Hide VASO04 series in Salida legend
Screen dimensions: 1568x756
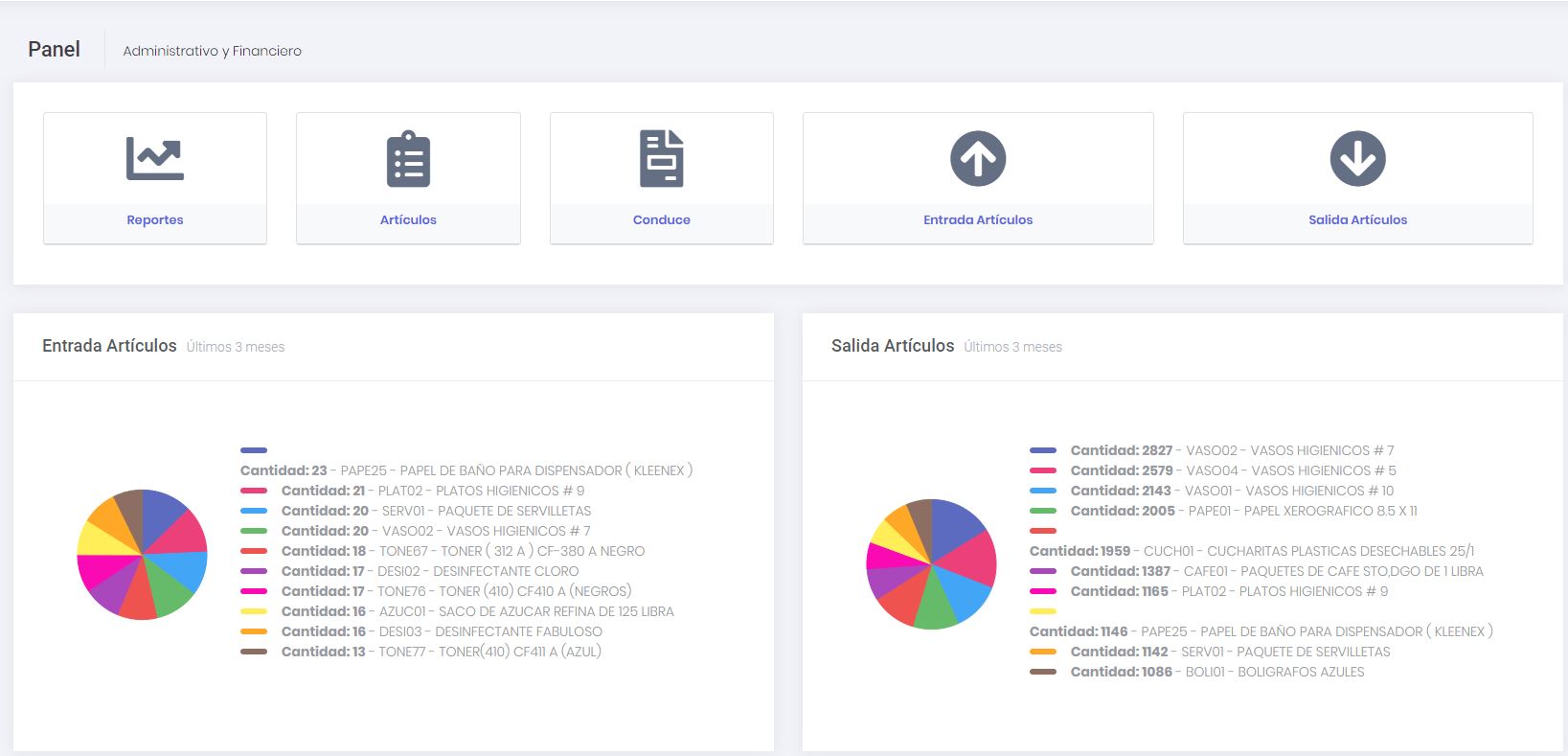tap(1233, 470)
